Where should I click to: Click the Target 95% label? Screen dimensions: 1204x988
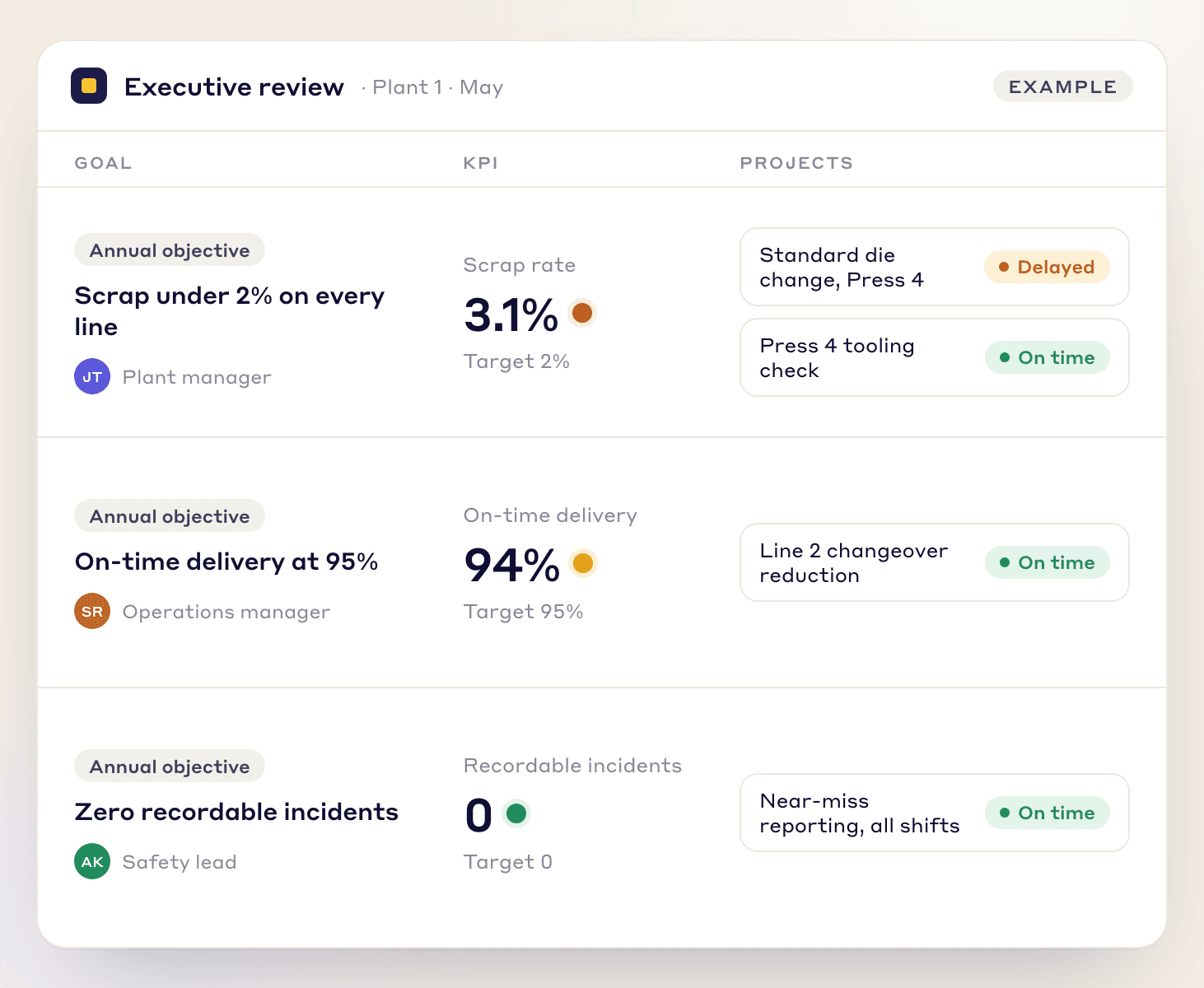[x=523, y=612]
